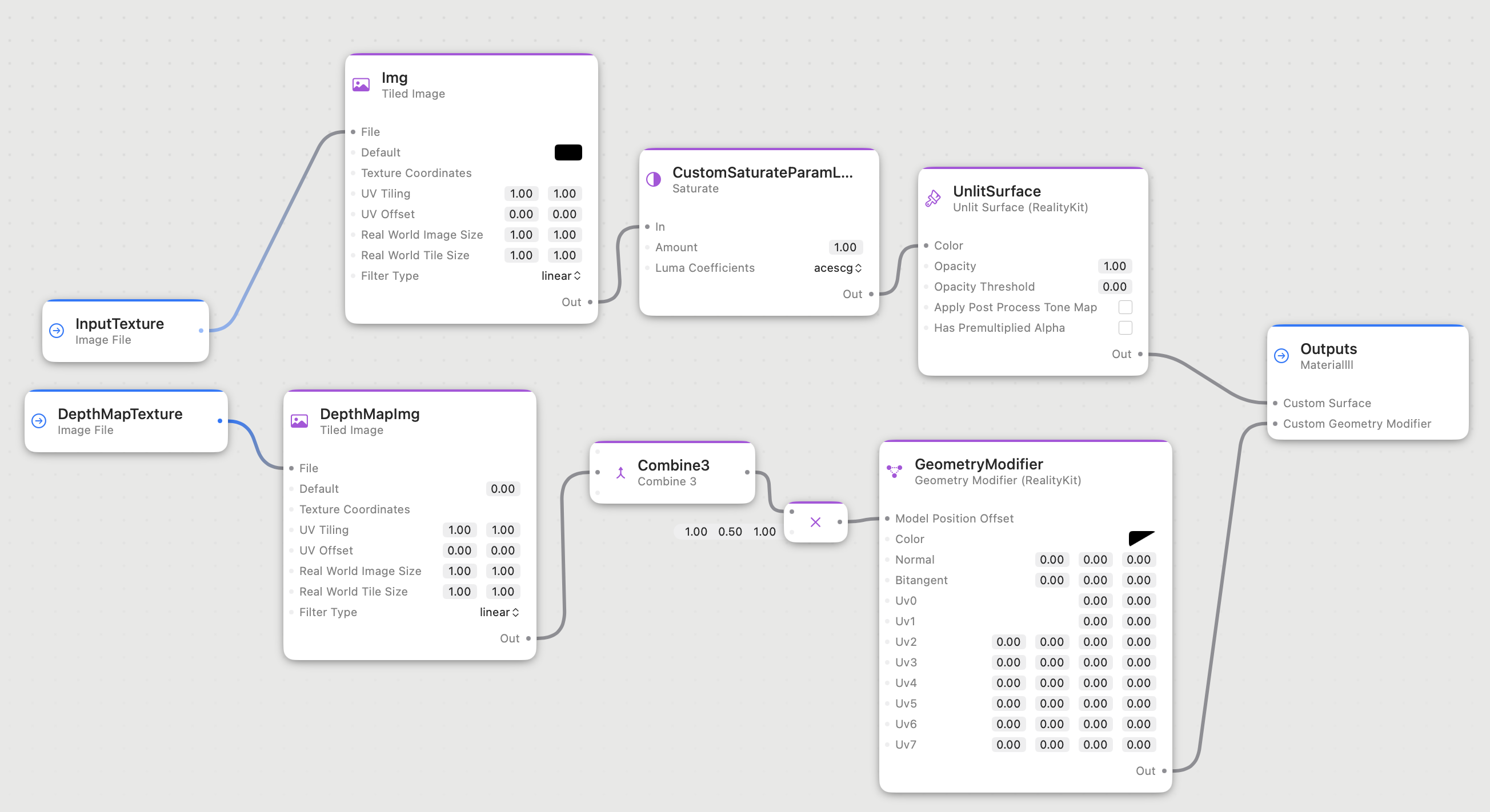
Task: Select the Combine3 node title
Action: click(673, 465)
